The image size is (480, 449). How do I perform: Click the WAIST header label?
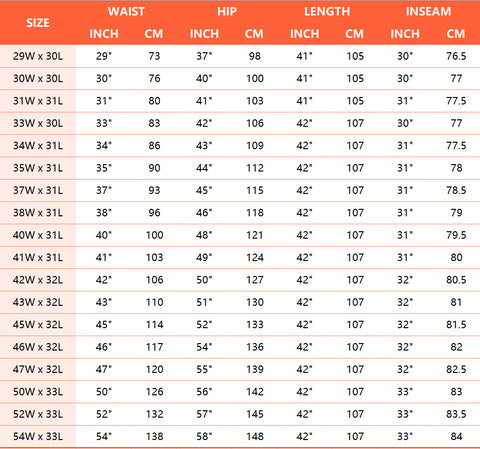pos(126,12)
